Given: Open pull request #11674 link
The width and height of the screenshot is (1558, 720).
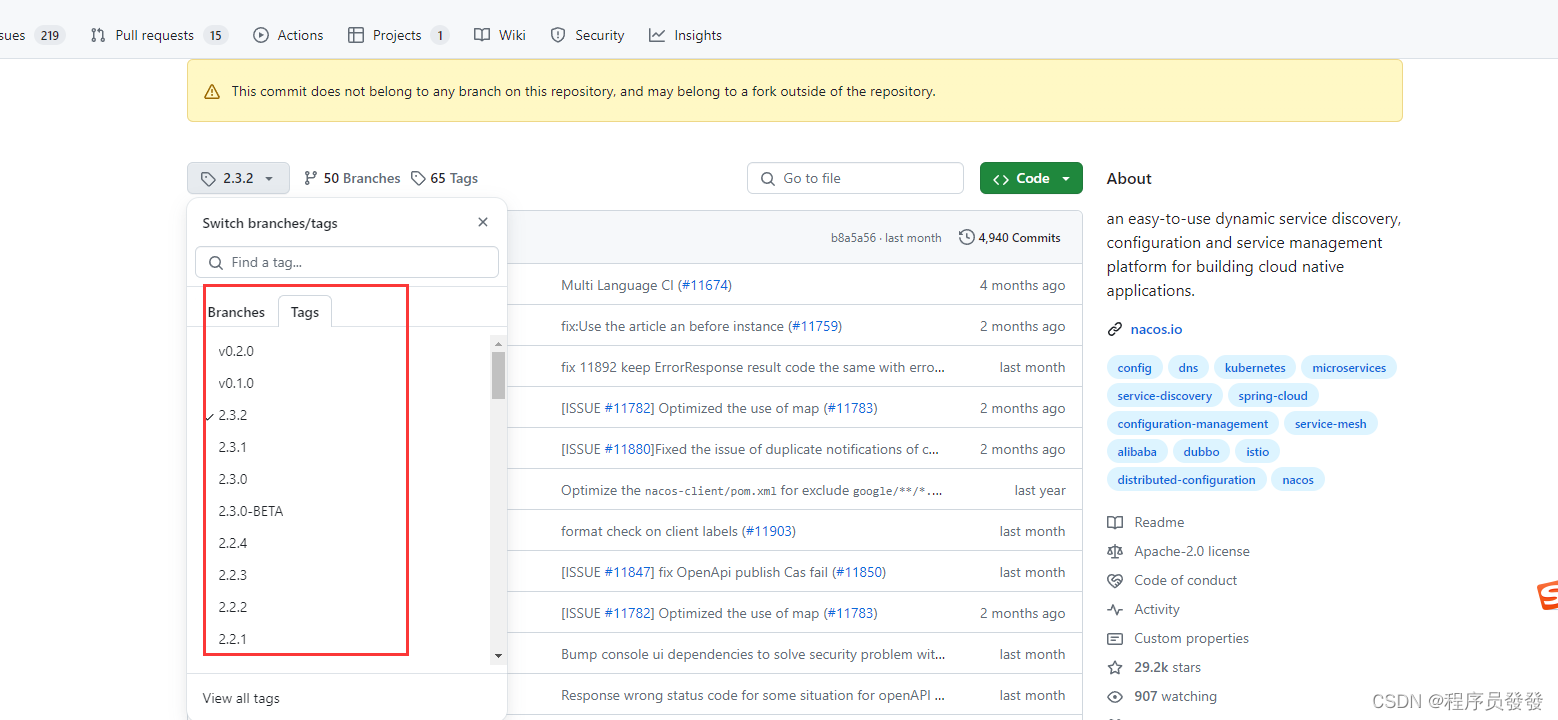Looking at the screenshot, I should 705,285.
